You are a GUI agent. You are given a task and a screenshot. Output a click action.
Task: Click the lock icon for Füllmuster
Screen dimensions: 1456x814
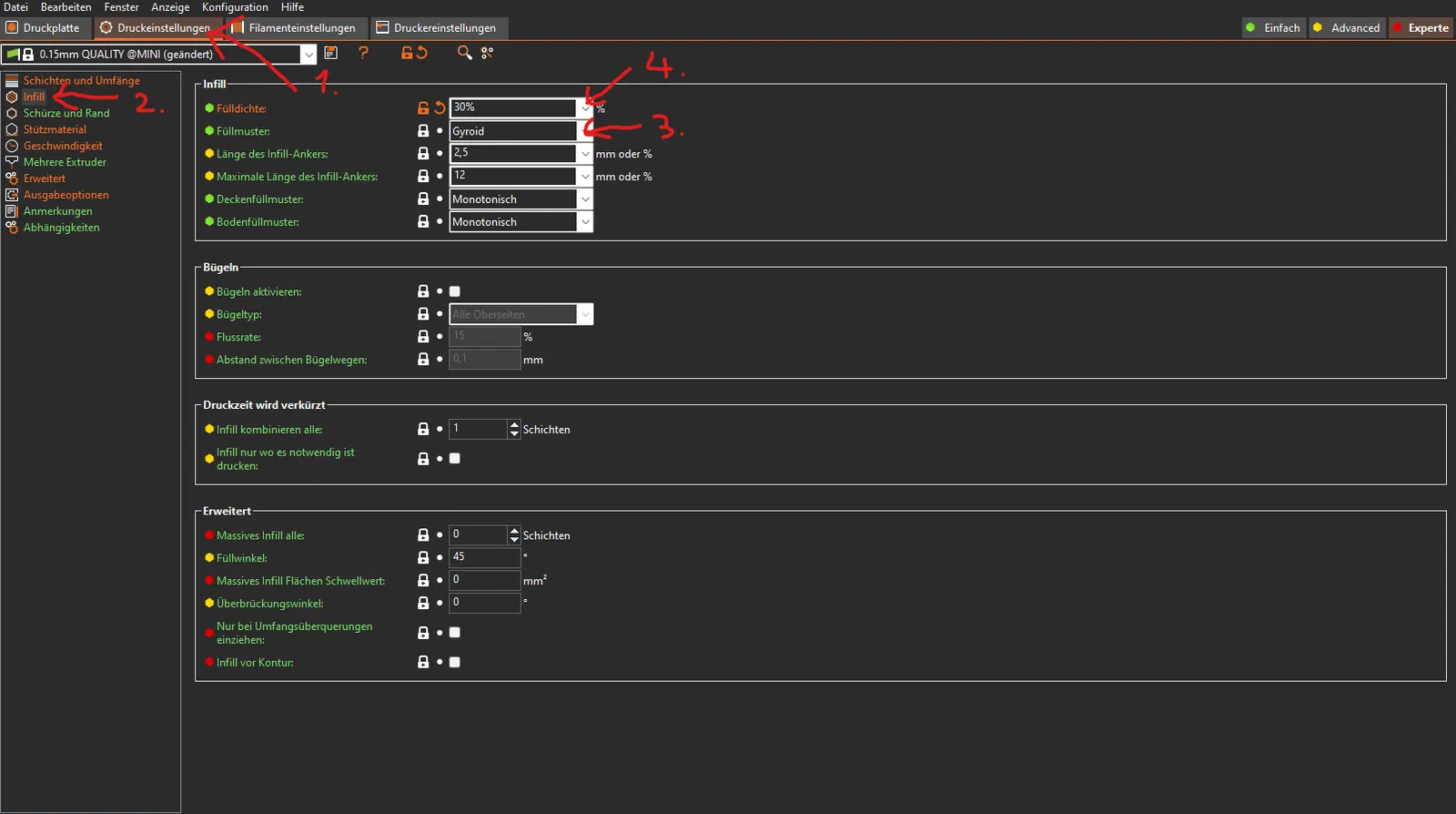tap(423, 130)
